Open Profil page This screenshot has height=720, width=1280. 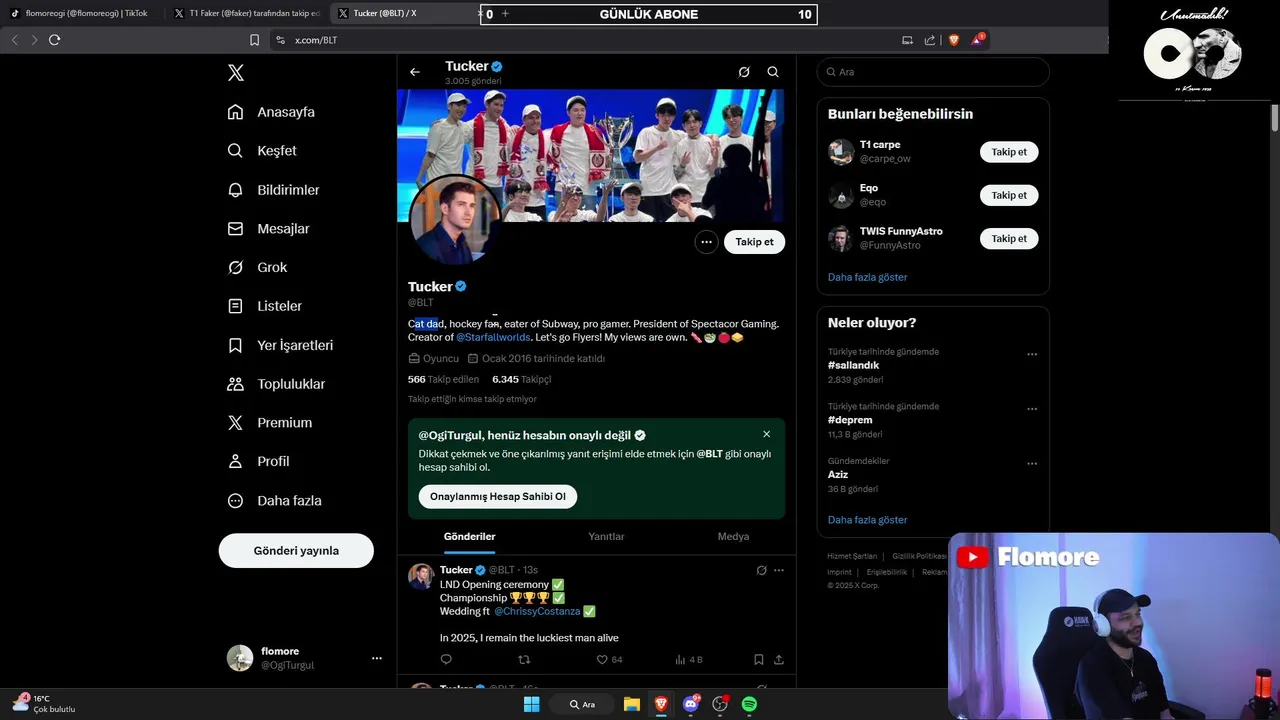pyautogui.click(x=258, y=462)
